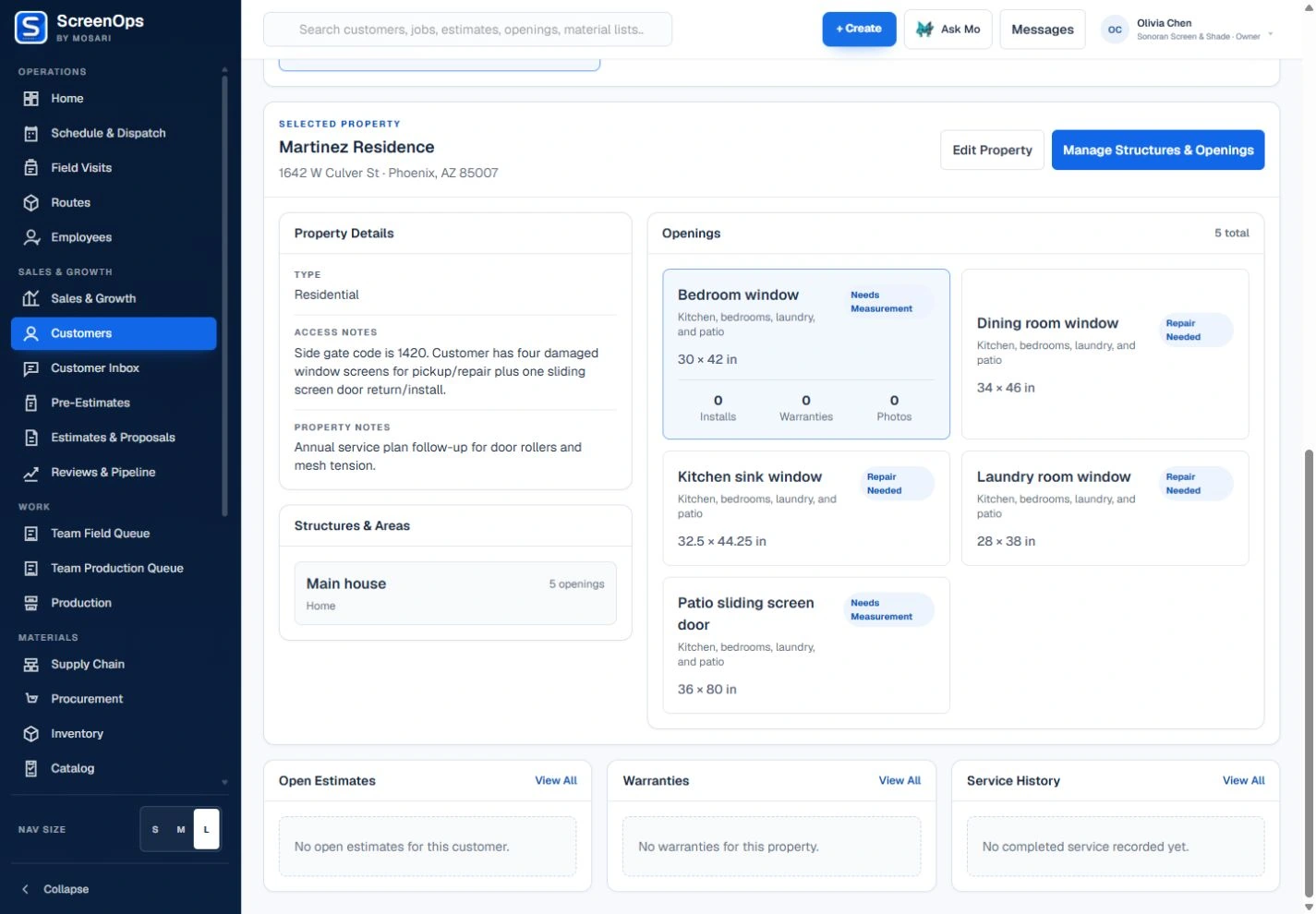
Task: Click the Inventory box icon
Action: (31, 734)
